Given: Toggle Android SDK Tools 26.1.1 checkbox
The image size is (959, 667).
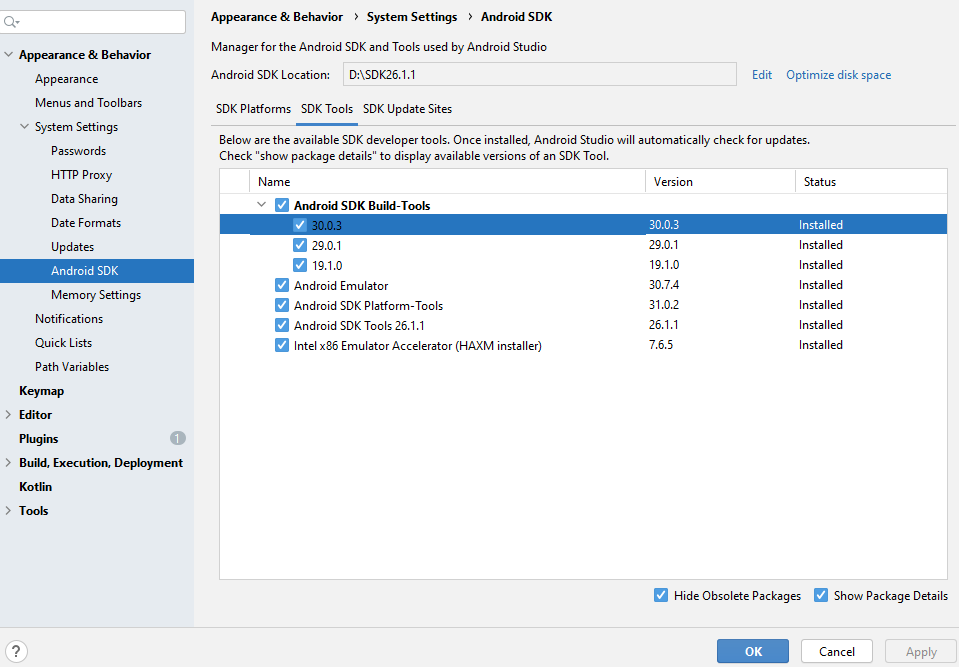Looking at the screenshot, I should tap(282, 325).
